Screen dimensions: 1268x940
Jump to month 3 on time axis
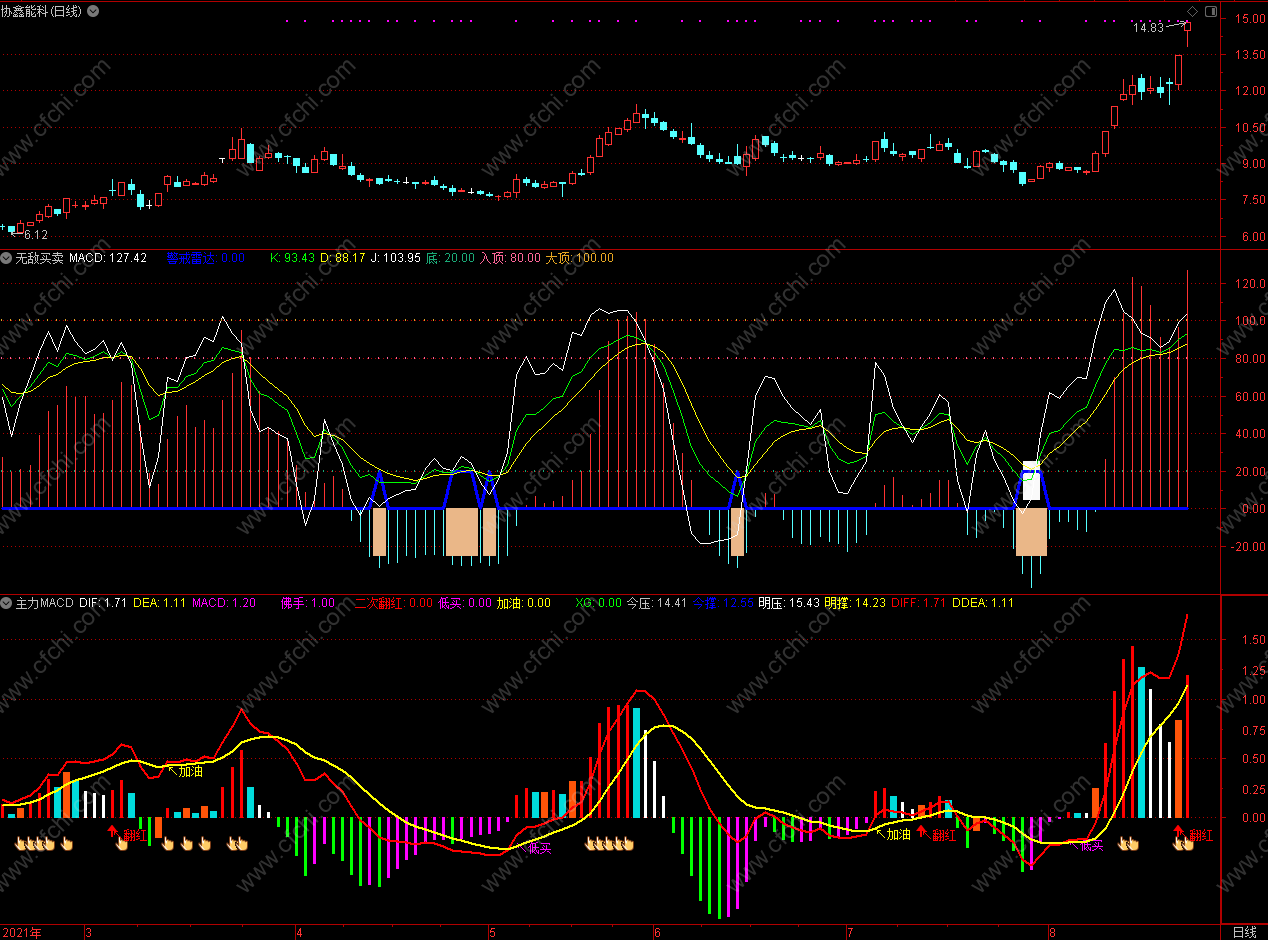[x=89, y=932]
